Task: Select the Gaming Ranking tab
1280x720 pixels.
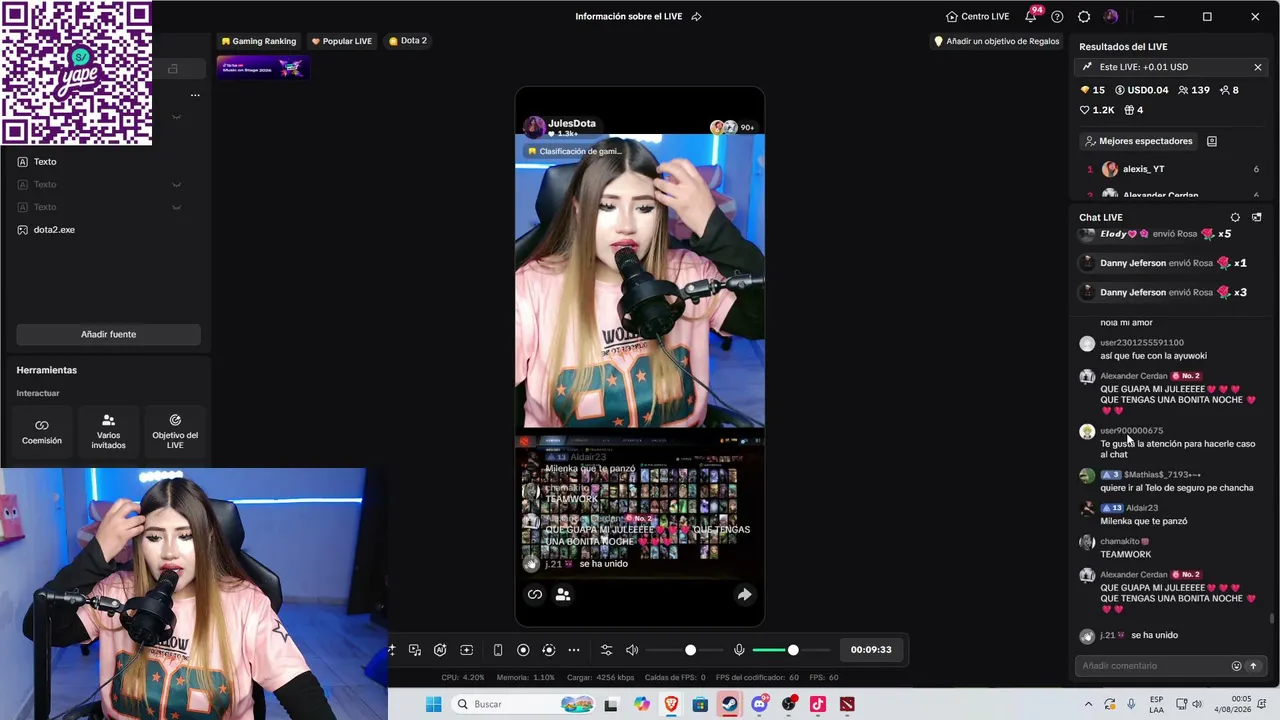Action: pyautogui.click(x=258, y=41)
